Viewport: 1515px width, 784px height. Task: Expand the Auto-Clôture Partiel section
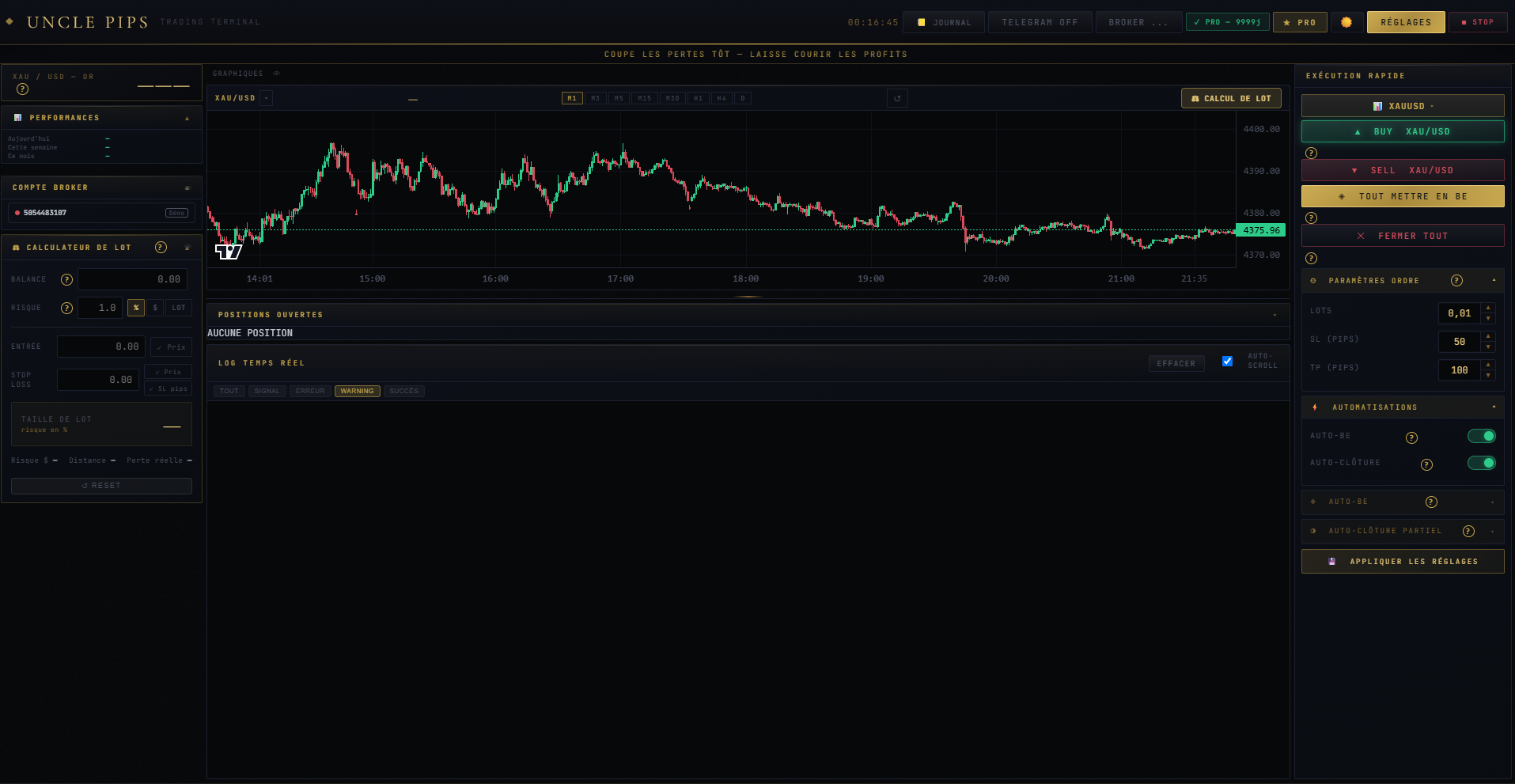1493,532
